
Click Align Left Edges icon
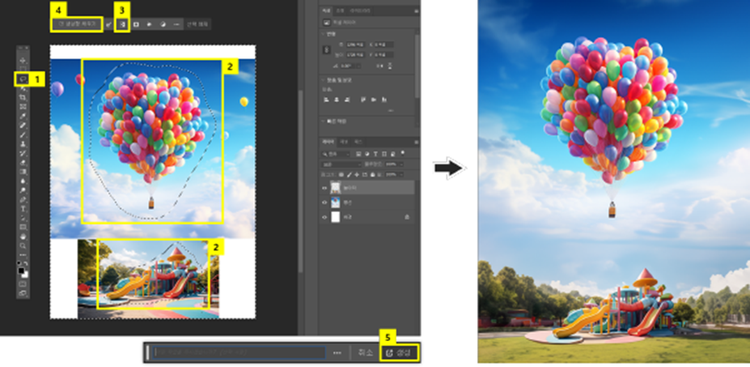click(326, 100)
